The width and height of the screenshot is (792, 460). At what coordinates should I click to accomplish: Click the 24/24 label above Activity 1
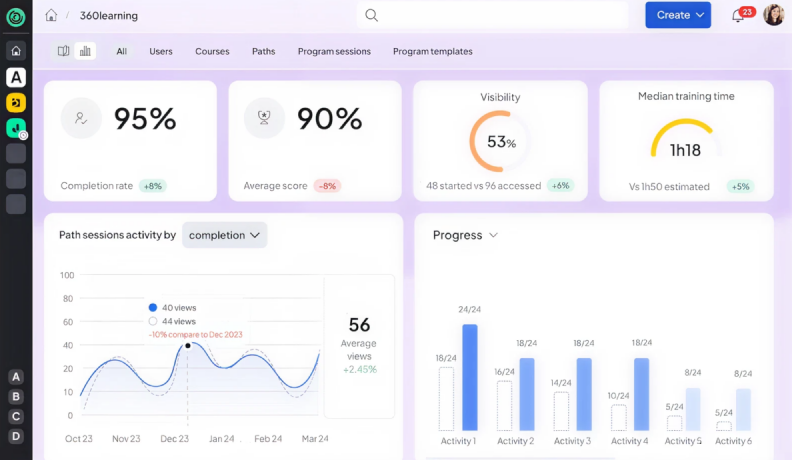pyautogui.click(x=469, y=309)
